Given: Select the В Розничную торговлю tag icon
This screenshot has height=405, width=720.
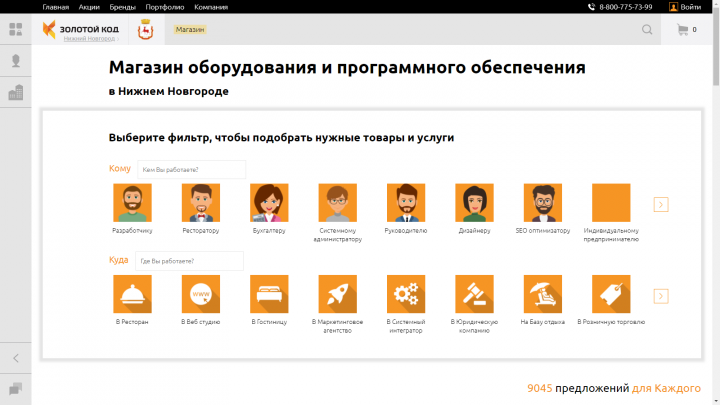Looking at the screenshot, I should (x=611, y=294).
